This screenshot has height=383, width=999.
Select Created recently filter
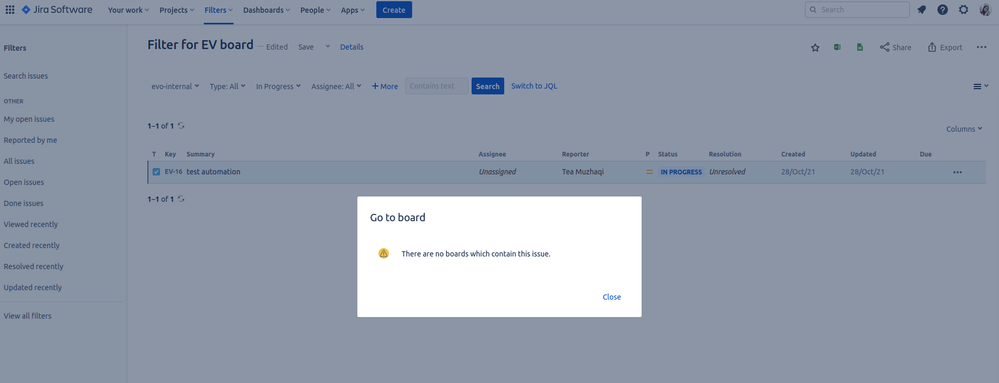click(x=32, y=245)
